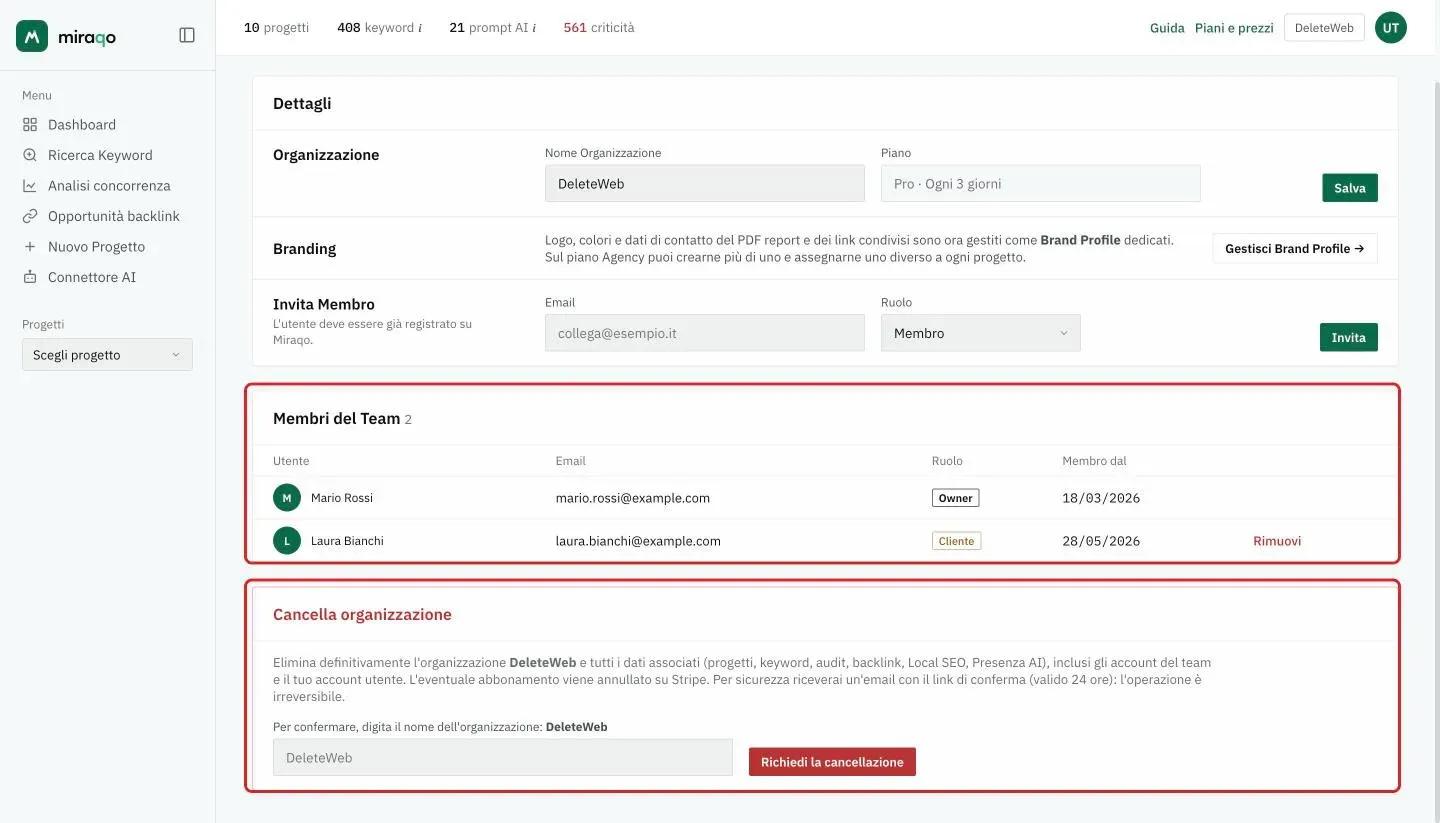Select Nuovo Progetto in the sidebar
This screenshot has width=1440, height=823.
96,247
